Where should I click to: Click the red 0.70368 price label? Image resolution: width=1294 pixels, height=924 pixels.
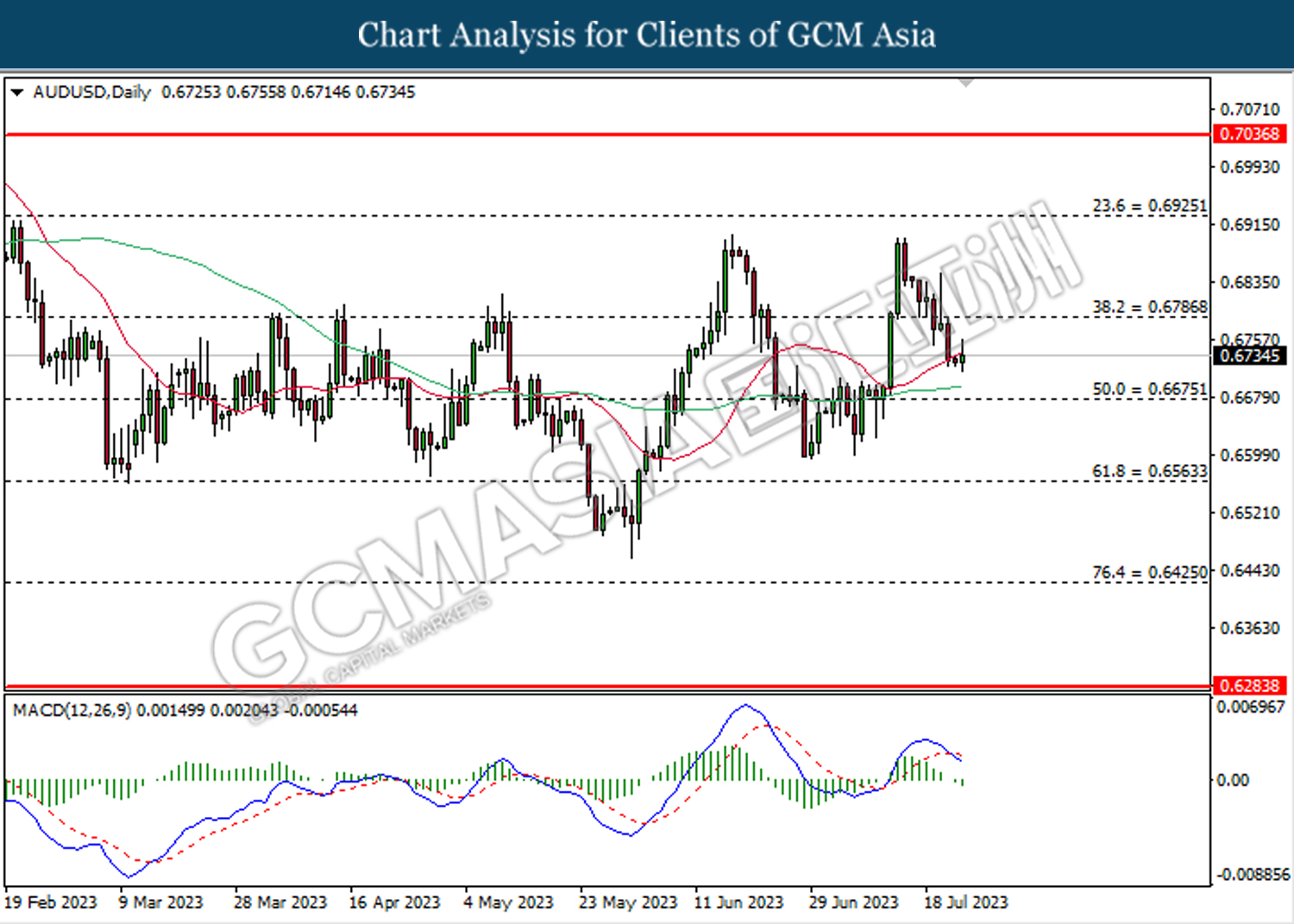coord(1250,134)
